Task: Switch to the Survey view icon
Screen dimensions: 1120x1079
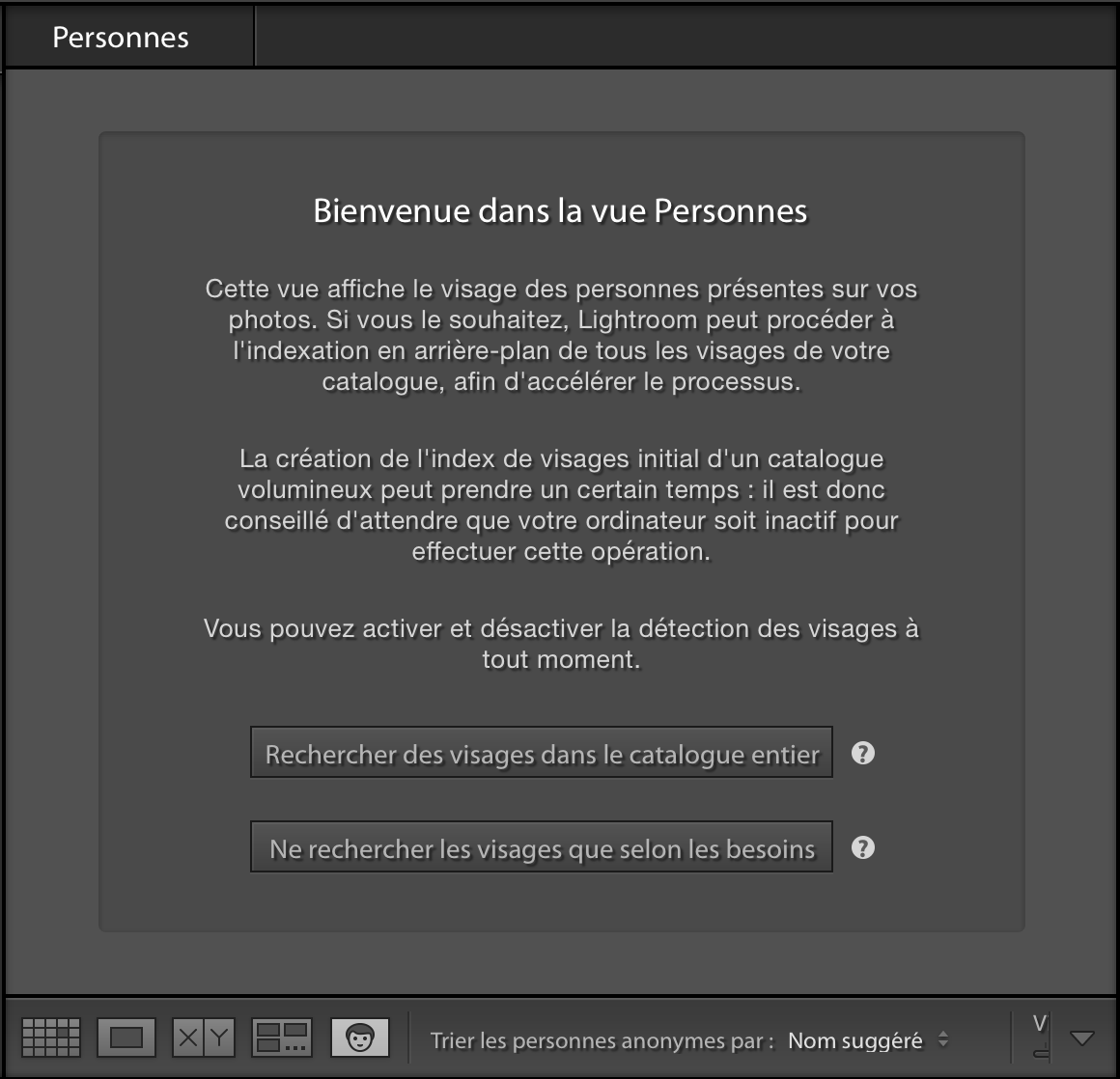Action: pos(280,1038)
